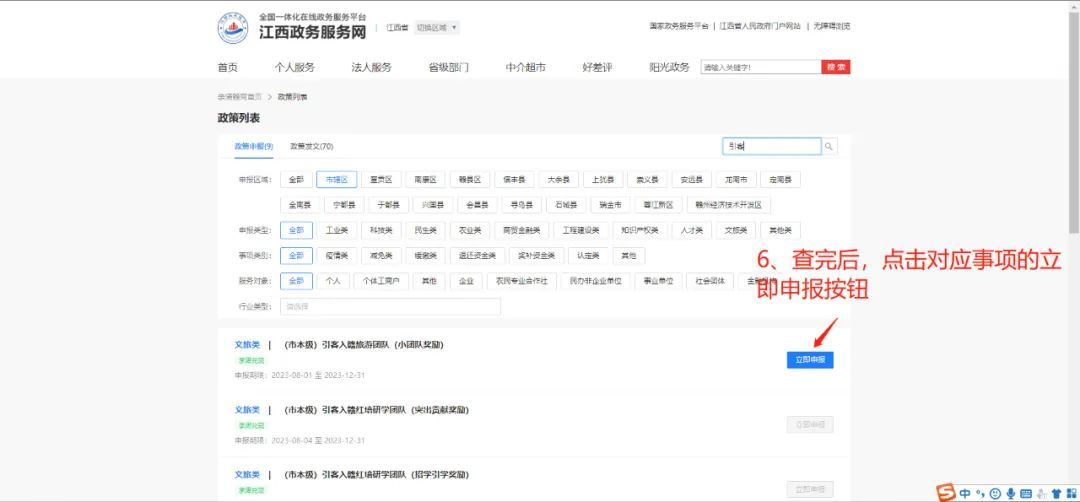Choose the 瑞金市 region filter
The height and width of the screenshot is (502, 1080).
point(610,205)
